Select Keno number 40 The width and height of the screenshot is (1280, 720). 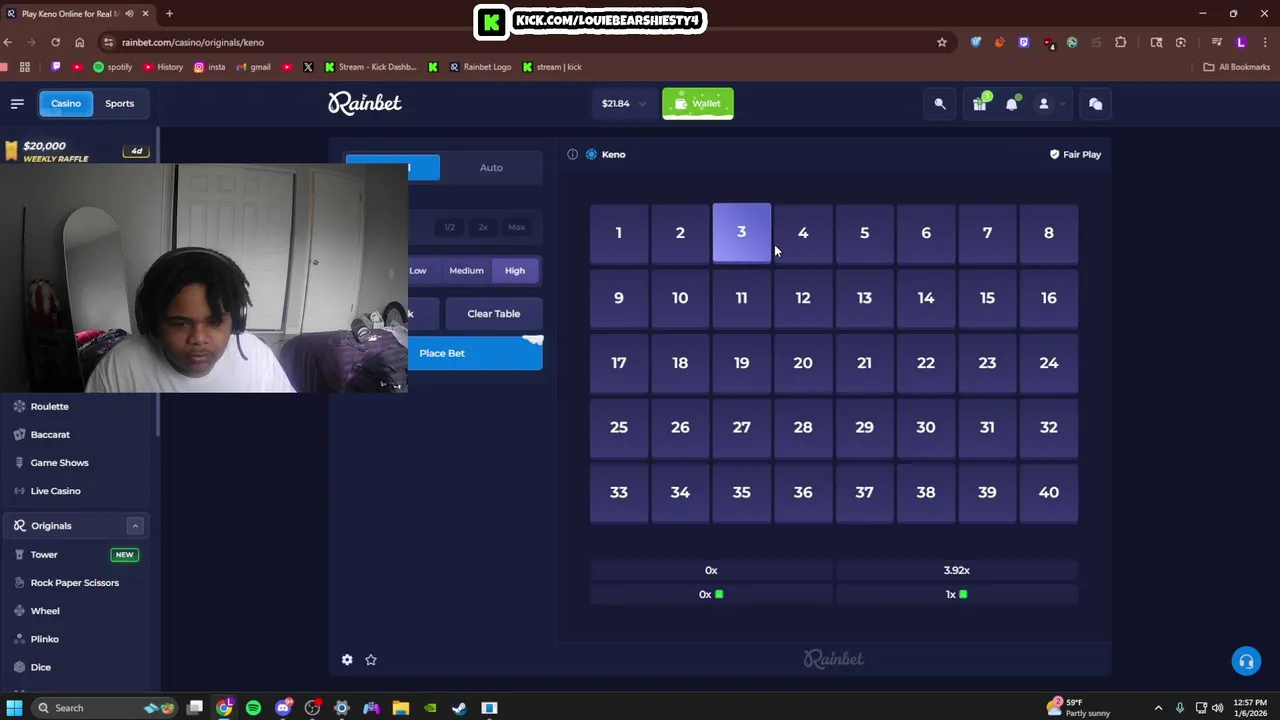tap(1048, 492)
